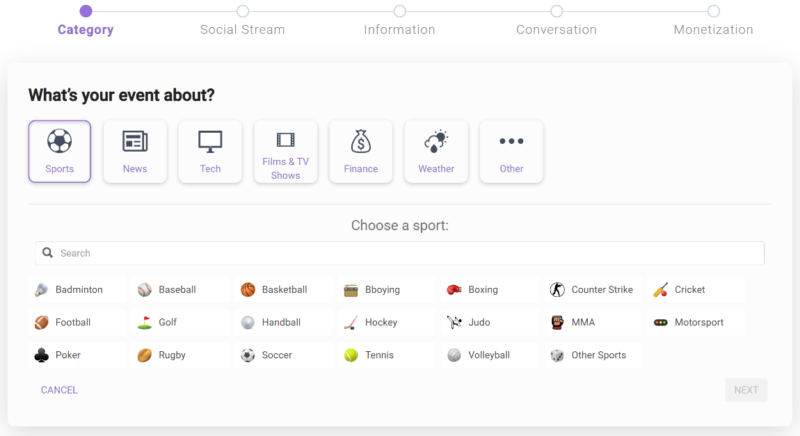This screenshot has width=800, height=436.
Task: Select Other Sports option
Action: (x=593, y=355)
